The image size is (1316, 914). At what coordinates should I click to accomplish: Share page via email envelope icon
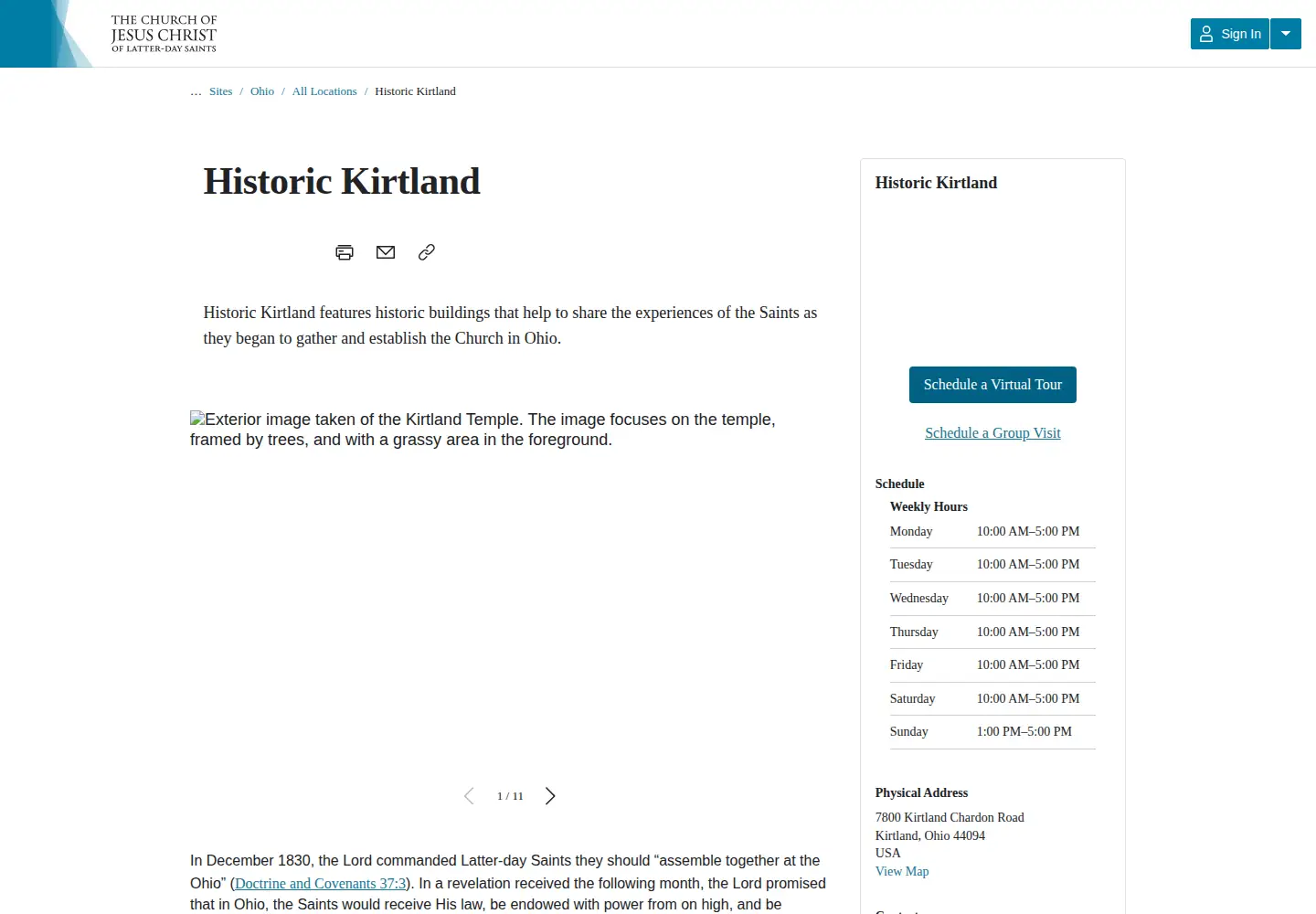coord(386,252)
